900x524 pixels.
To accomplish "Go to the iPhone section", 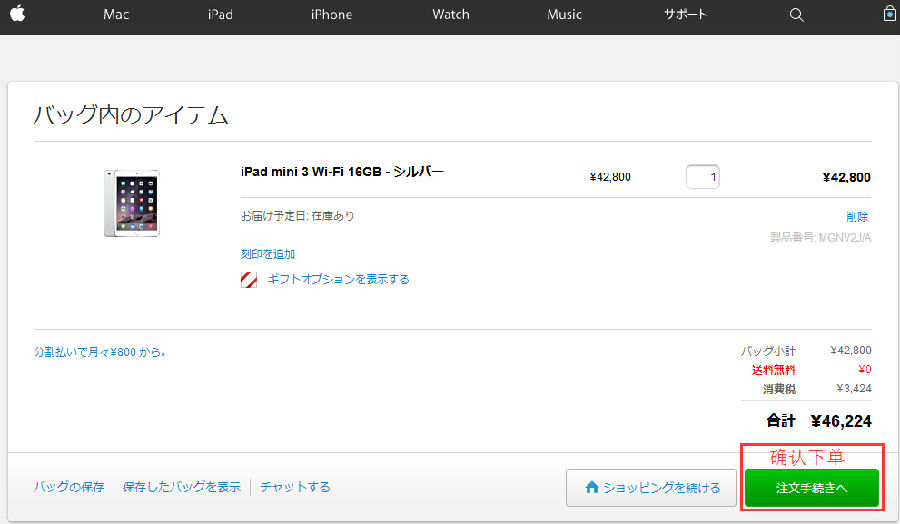I will 331,15.
